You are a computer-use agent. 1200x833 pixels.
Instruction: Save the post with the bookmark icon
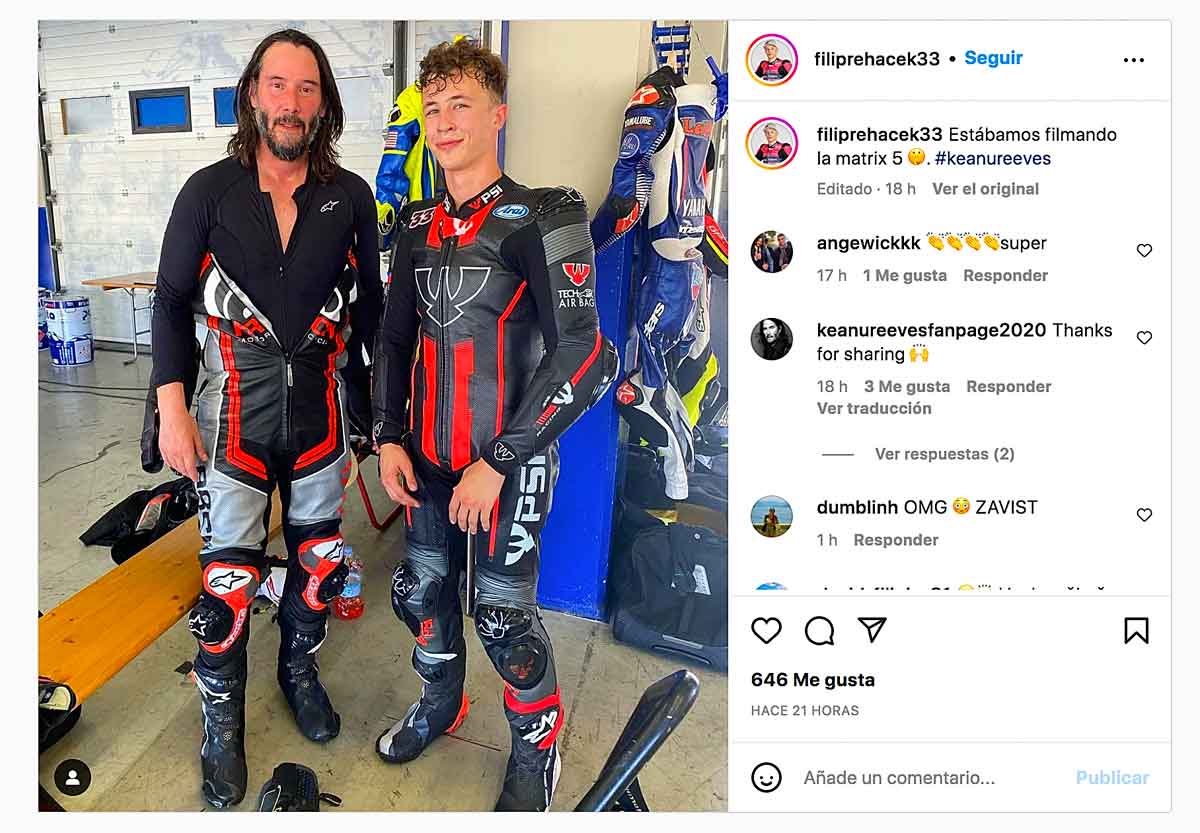coord(1136,630)
